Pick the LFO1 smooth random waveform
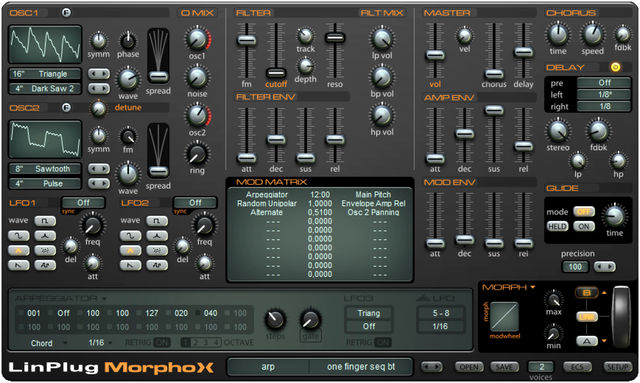The height and width of the screenshot is (383, 640). coord(45,265)
